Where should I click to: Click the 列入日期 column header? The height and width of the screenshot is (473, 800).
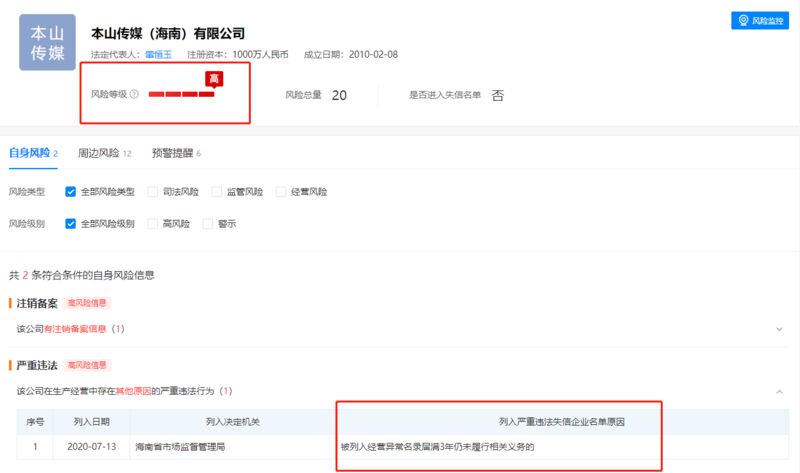pos(91,422)
